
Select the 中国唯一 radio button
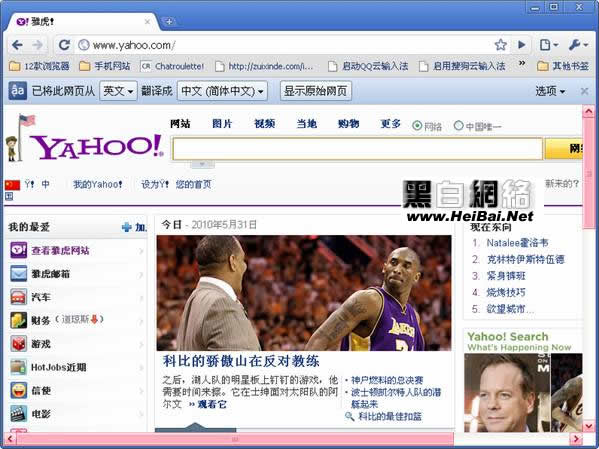458,125
